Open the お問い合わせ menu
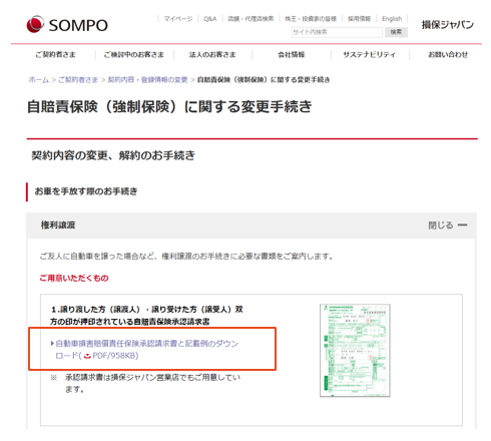The width and height of the screenshot is (491, 441). 448,54
